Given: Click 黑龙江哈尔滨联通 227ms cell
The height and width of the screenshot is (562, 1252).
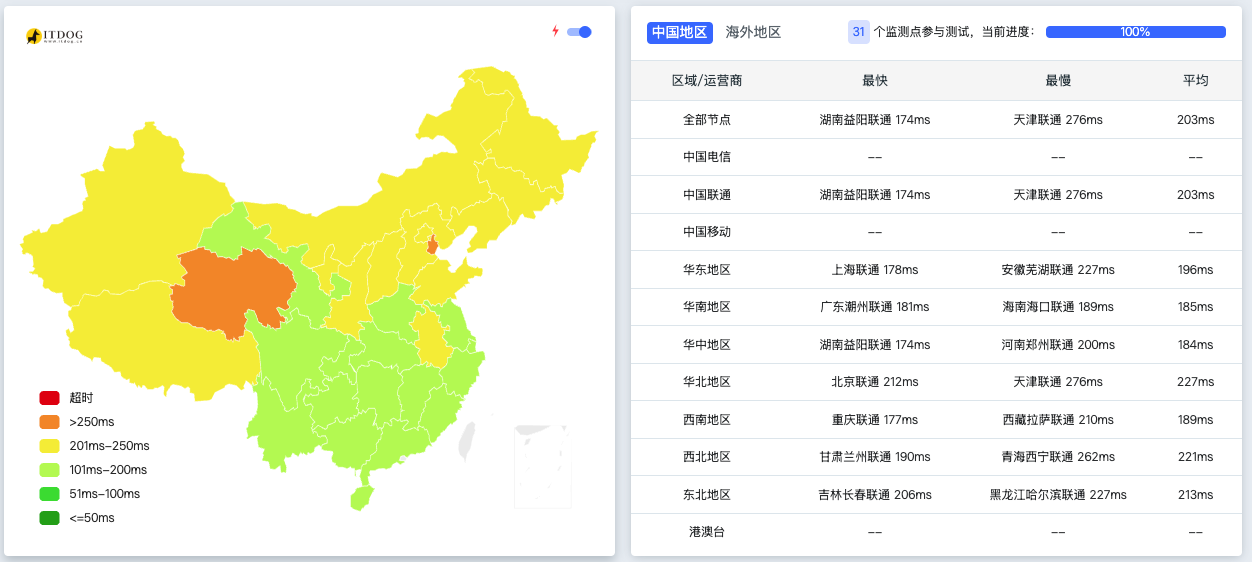Looking at the screenshot, I should point(1058,495).
